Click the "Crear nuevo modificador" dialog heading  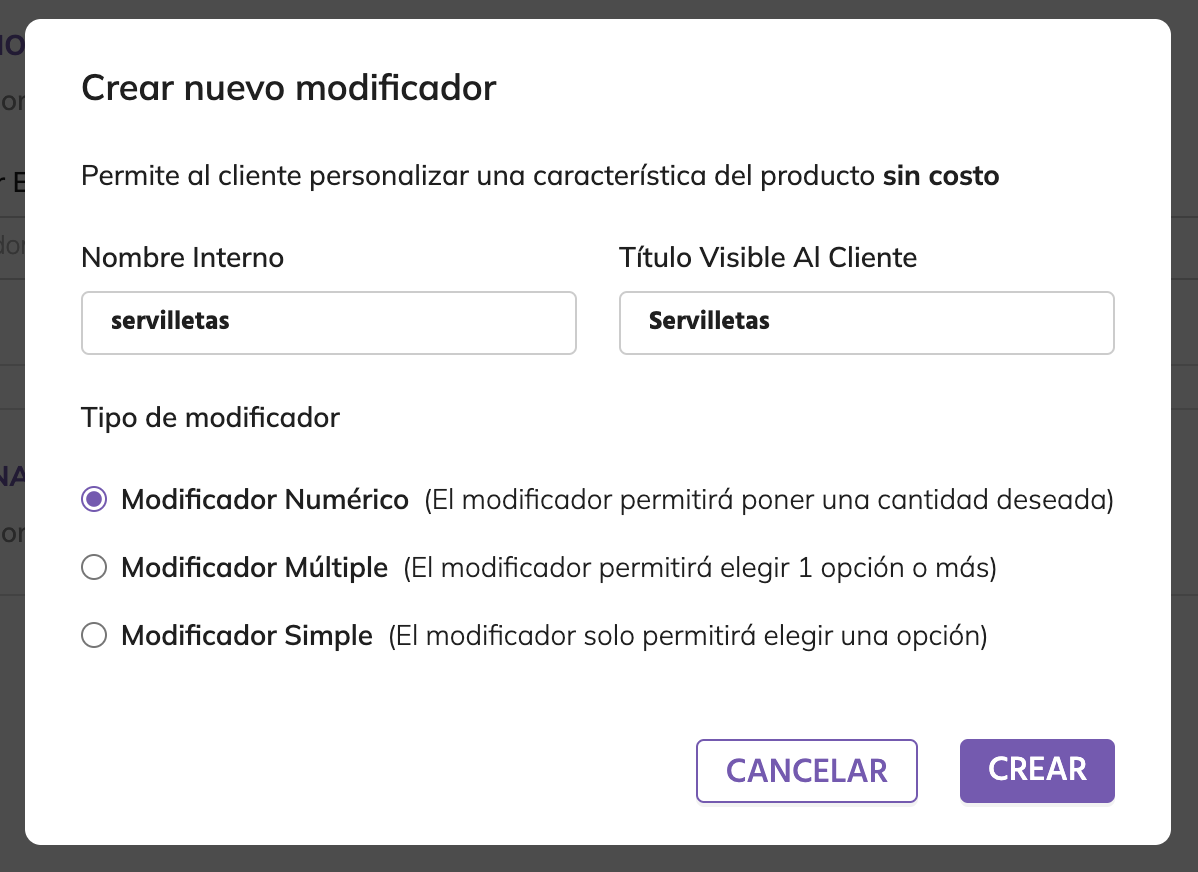click(x=288, y=88)
